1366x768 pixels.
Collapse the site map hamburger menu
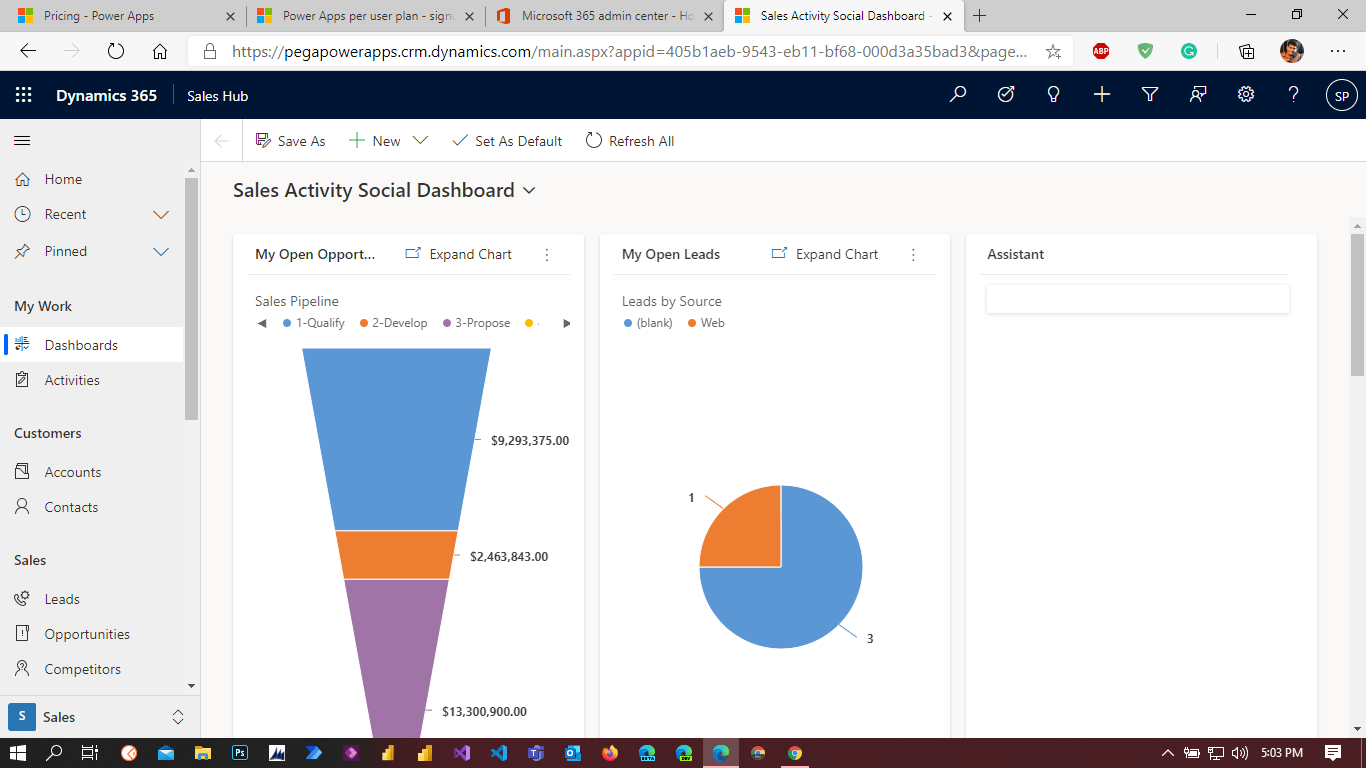[x=22, y=141]
